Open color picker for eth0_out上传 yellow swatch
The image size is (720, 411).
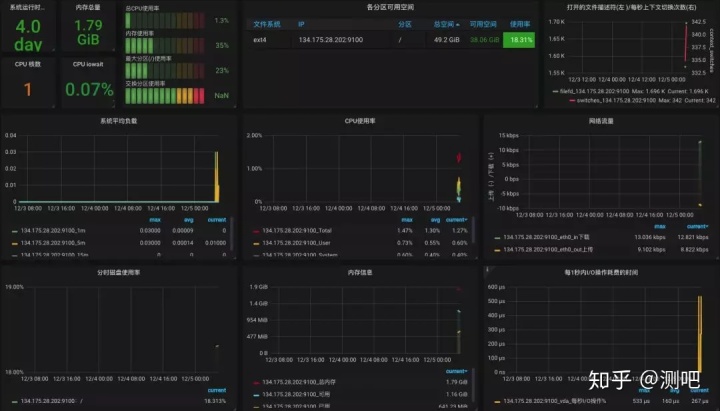click(497, 250)
